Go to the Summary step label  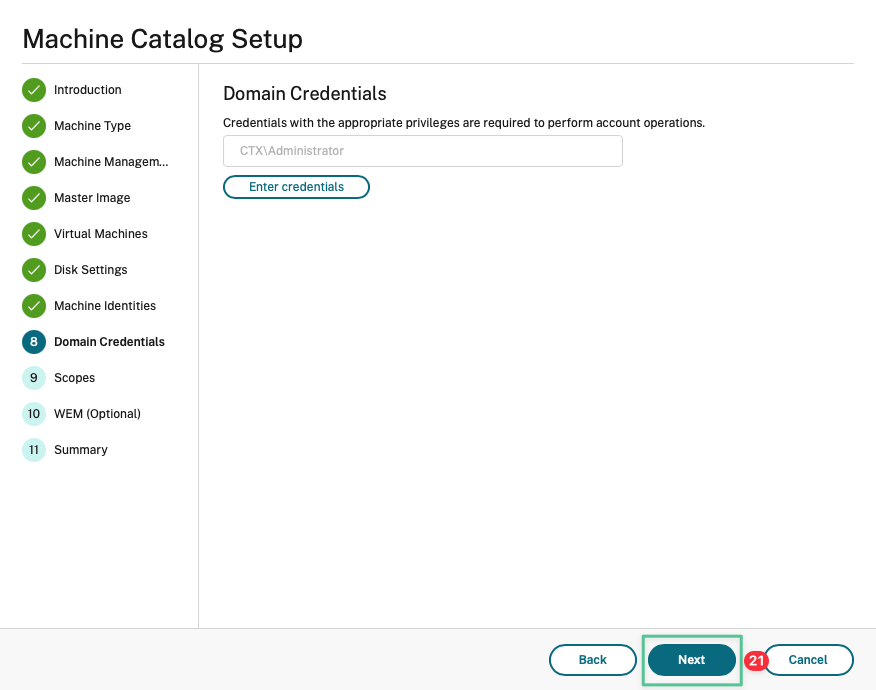81,450
